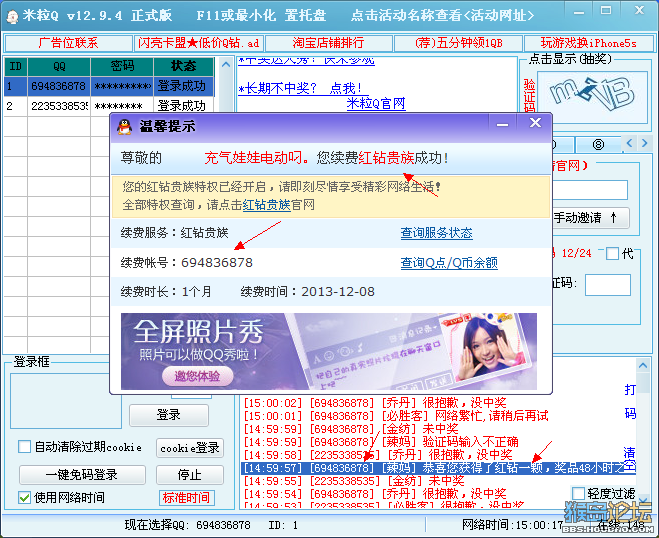Viewport: 659px width, 538px height.
Task: Toggle the 代 checkbox
Action: [612, 253]
